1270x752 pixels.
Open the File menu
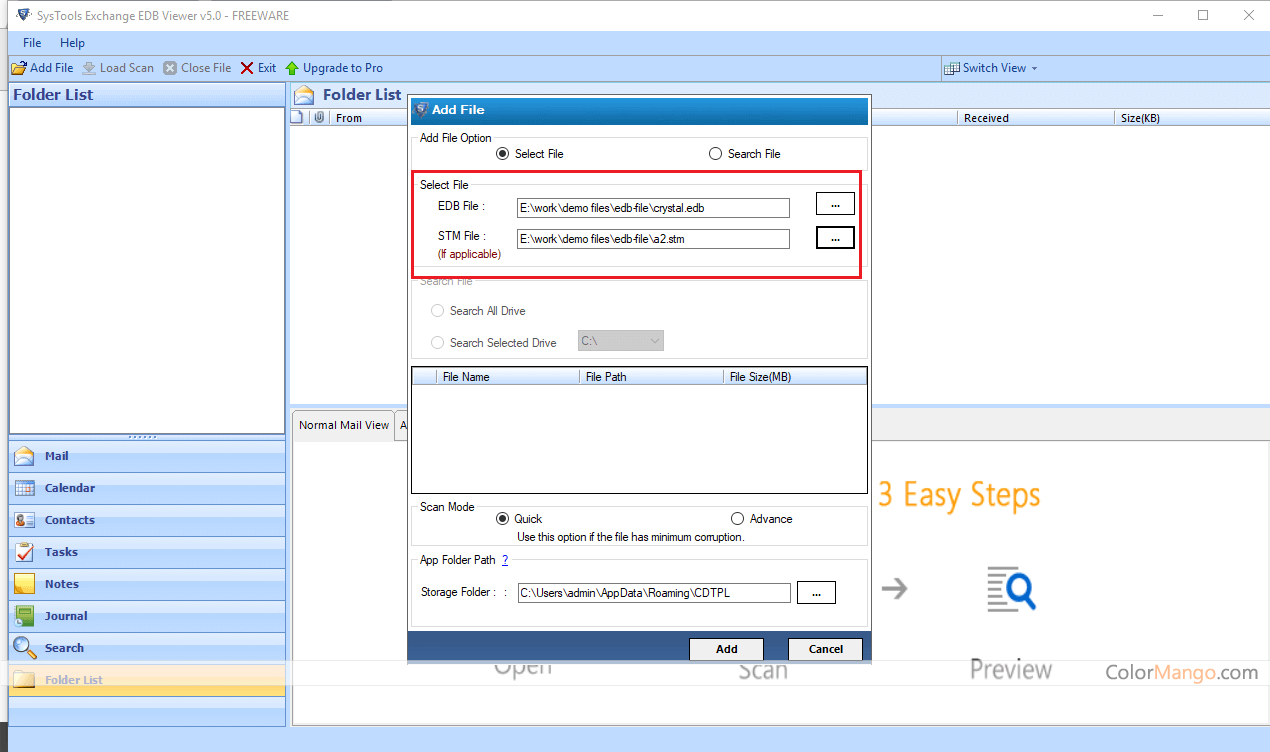(x=32, y=43)
